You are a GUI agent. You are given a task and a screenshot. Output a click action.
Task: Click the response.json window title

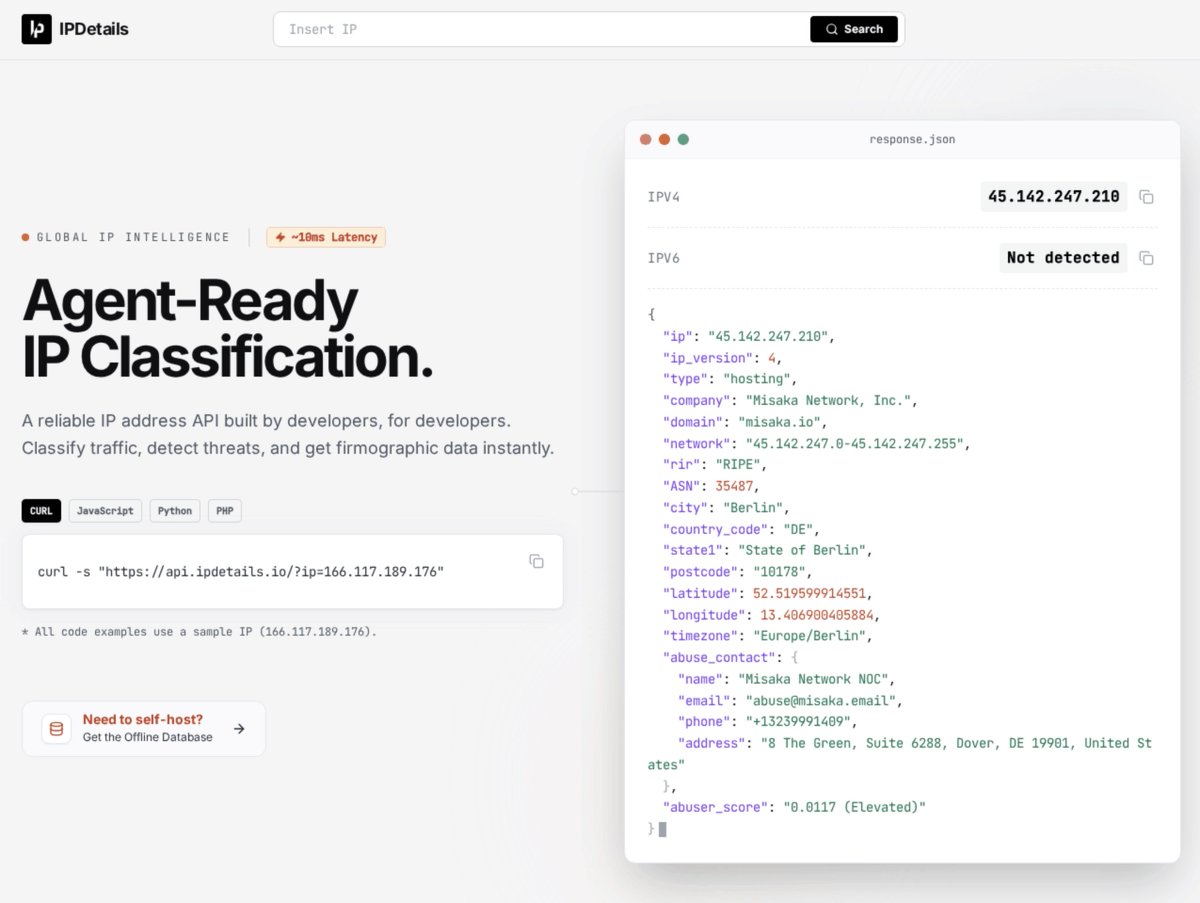tap(912, 139)
